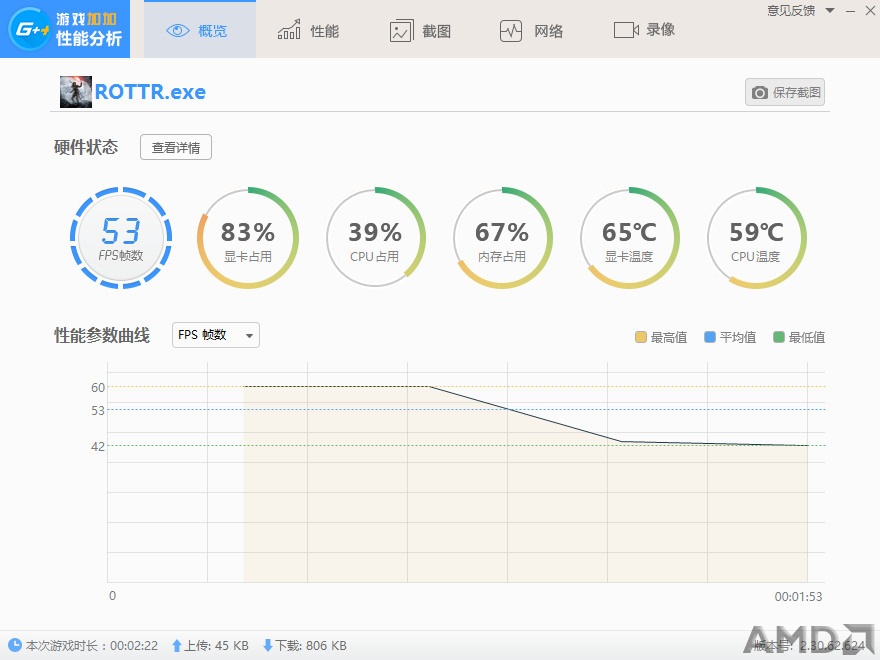Open 查看详情 hardware details
The height and width of the screenshot is (660, 880).
coord(176,147)
